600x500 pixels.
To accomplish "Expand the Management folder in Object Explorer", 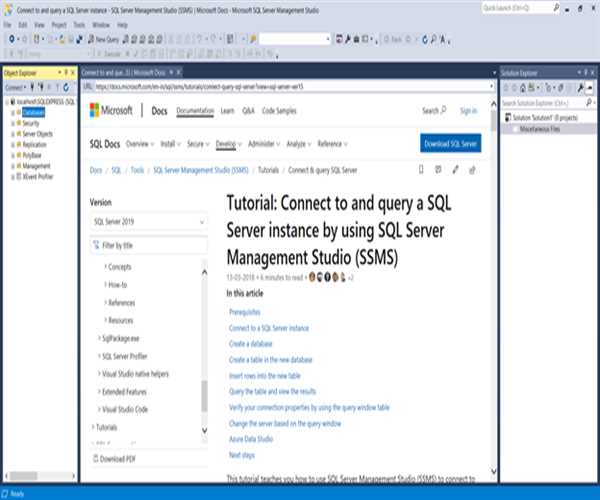I will click(x=14, y=166).
